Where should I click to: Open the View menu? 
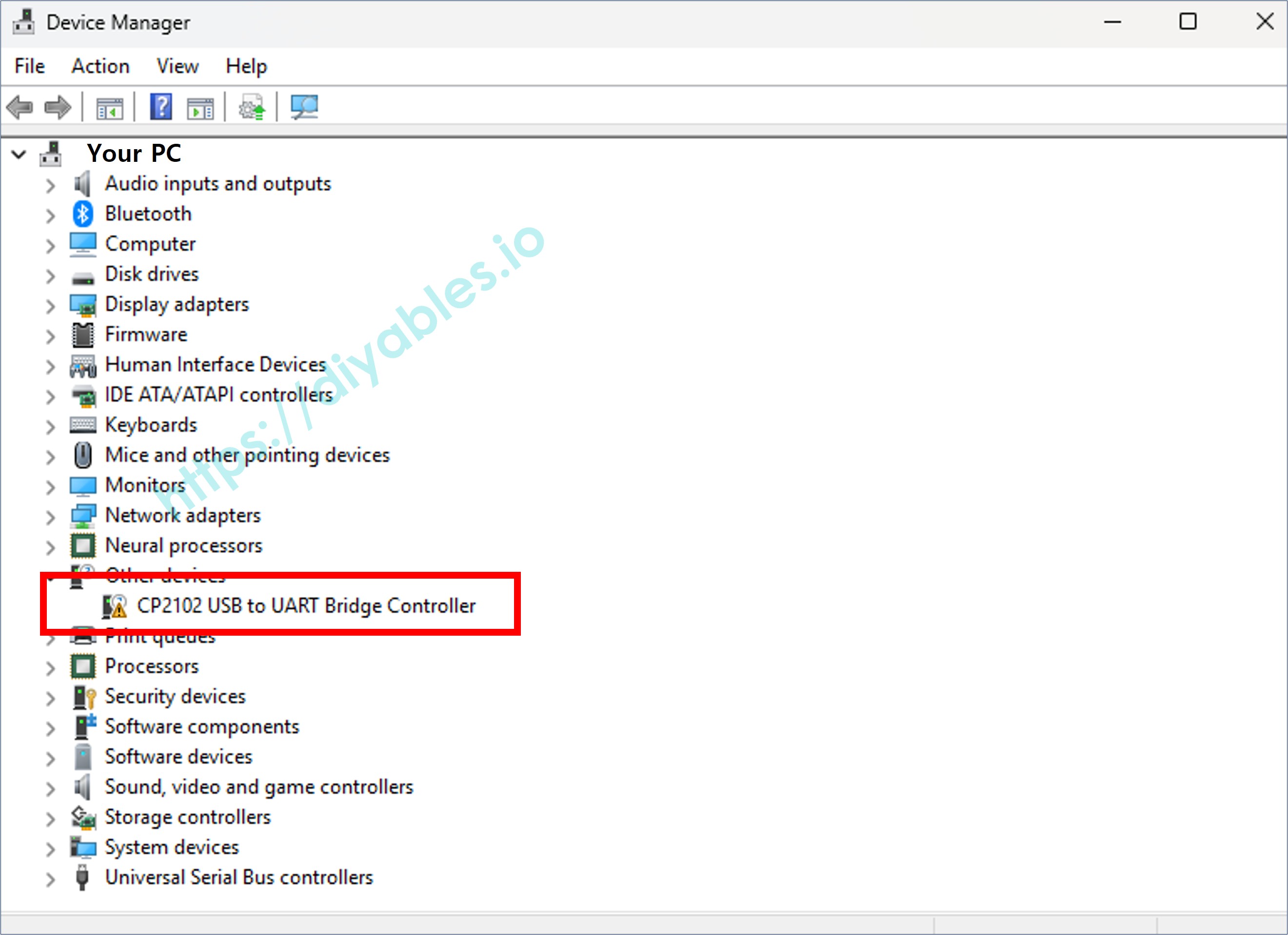[x=177, y=66]
